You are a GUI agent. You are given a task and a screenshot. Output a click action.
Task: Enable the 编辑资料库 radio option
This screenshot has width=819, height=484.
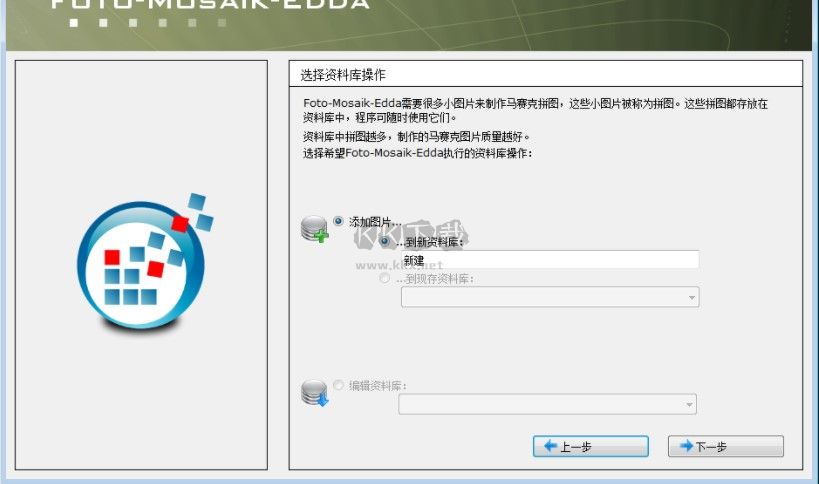click(338, 385)
